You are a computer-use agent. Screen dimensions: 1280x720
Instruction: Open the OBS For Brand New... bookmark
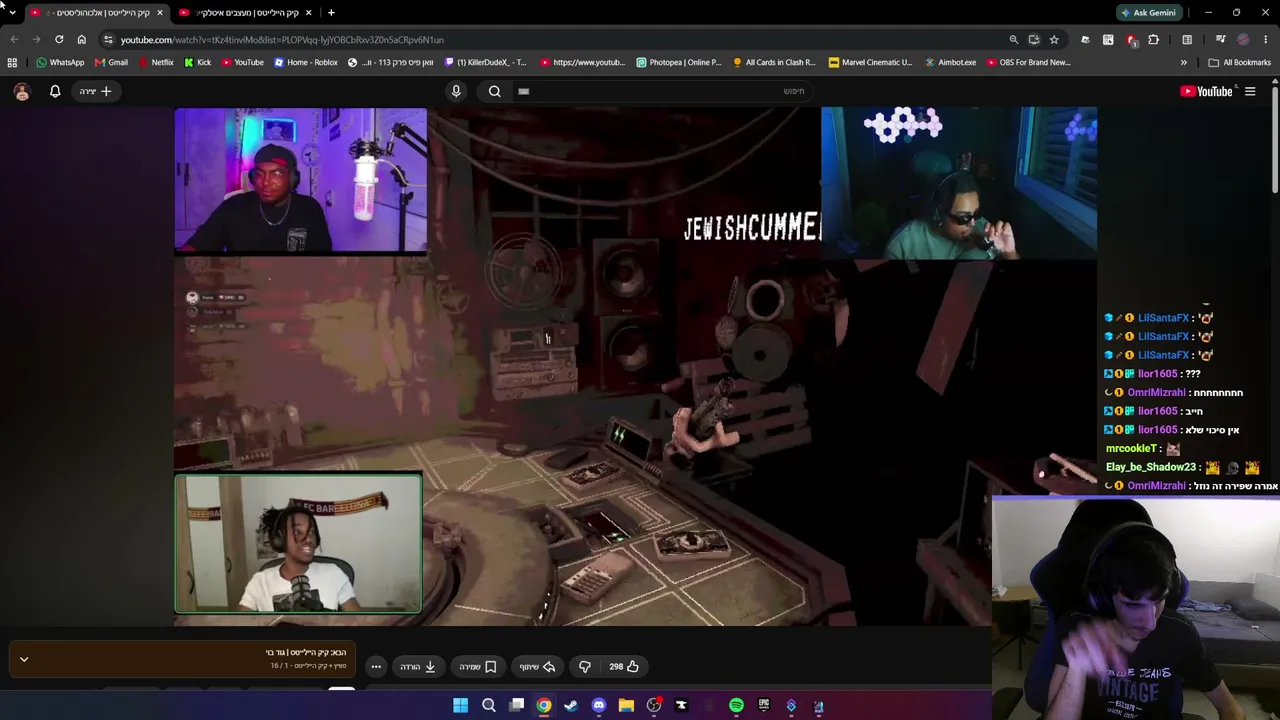click(1028, 62)
